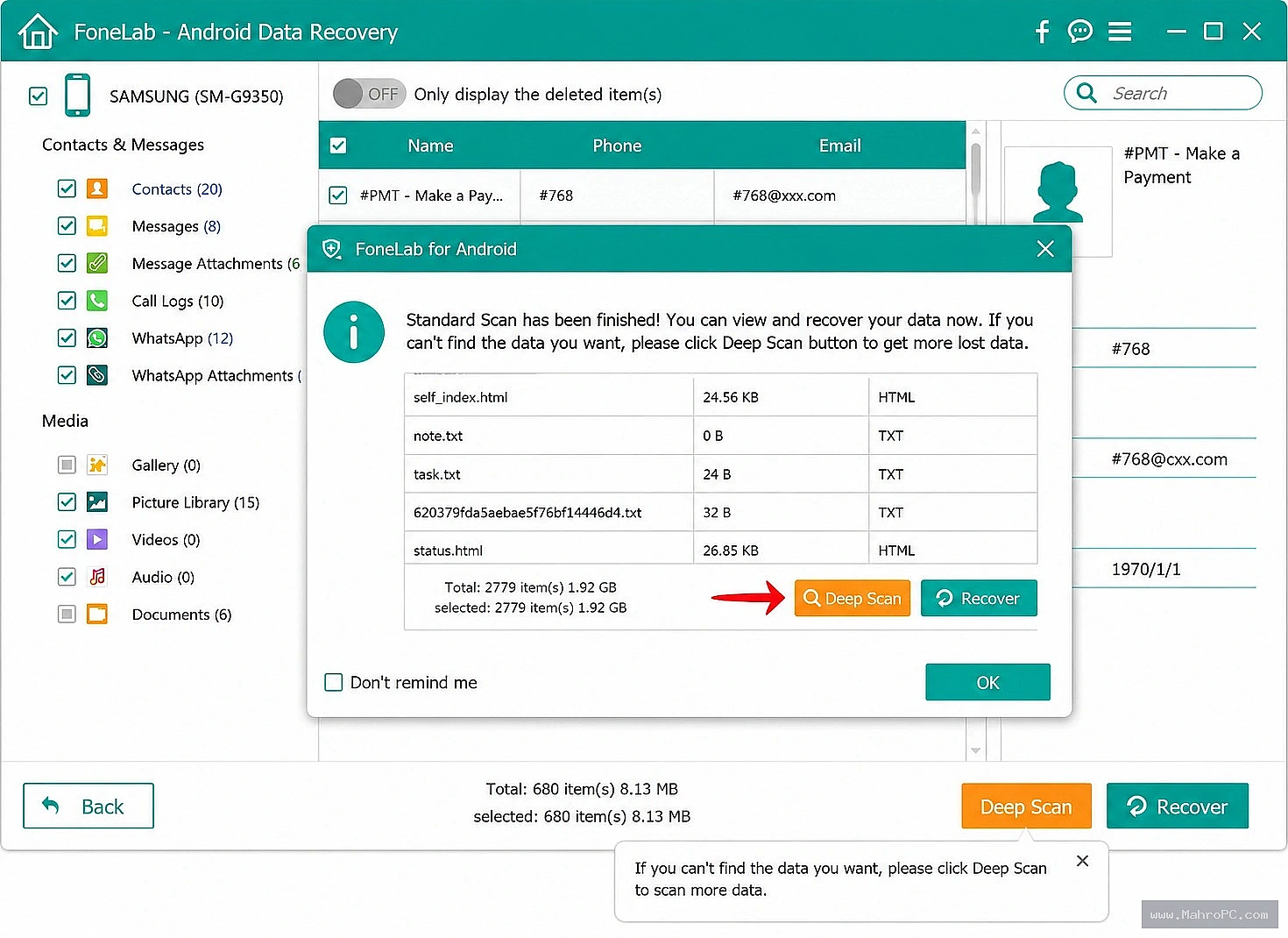1288x938 pixels.
Task: Click OK in the dialog
Action: (x=987, y=682)
